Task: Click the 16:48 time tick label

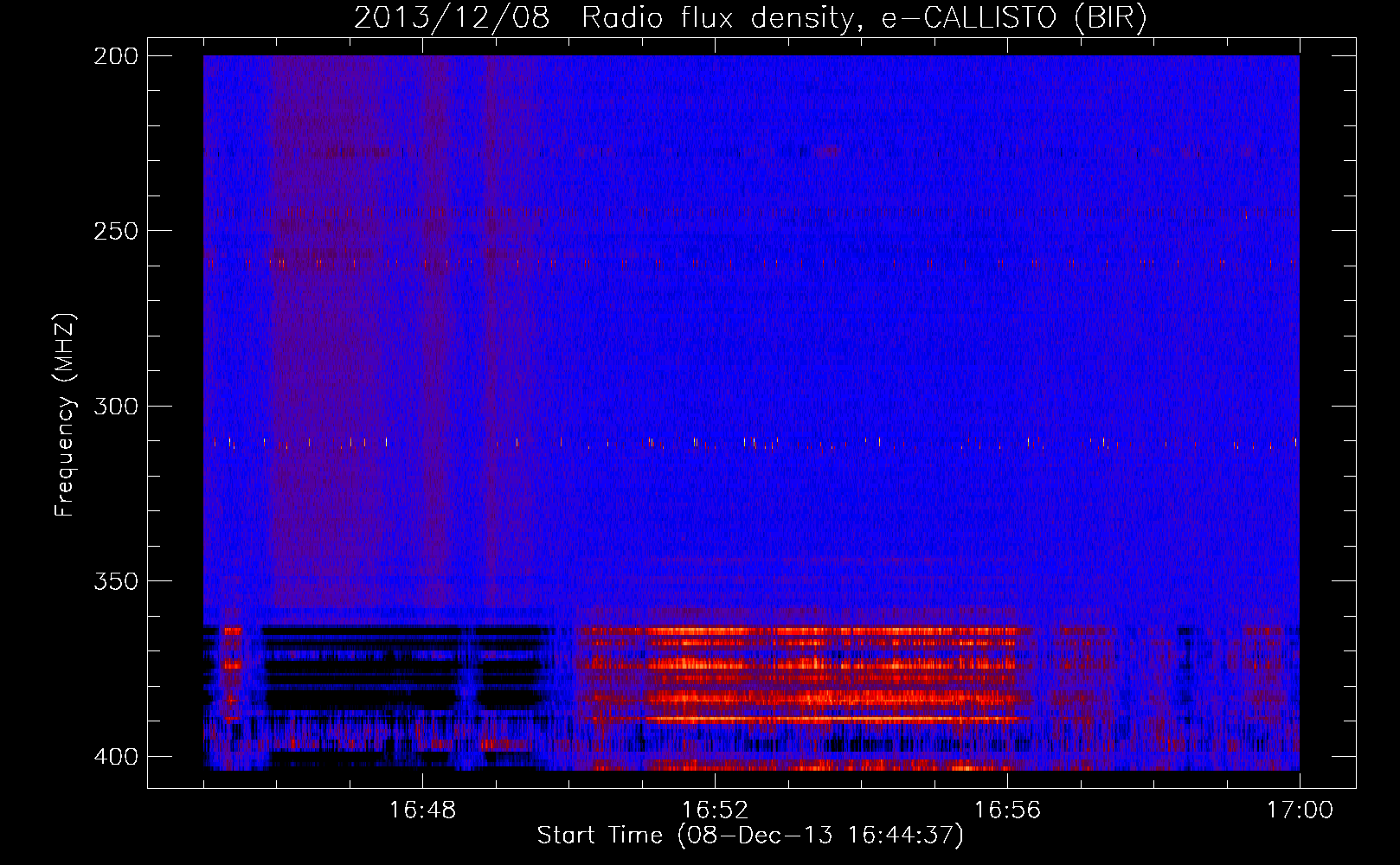Action: coord(422,811)
